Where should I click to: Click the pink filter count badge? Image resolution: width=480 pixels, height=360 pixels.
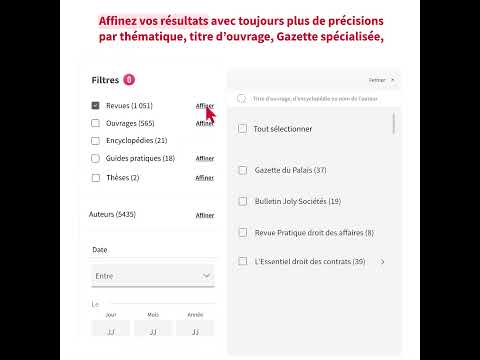[x=129, y=80]
